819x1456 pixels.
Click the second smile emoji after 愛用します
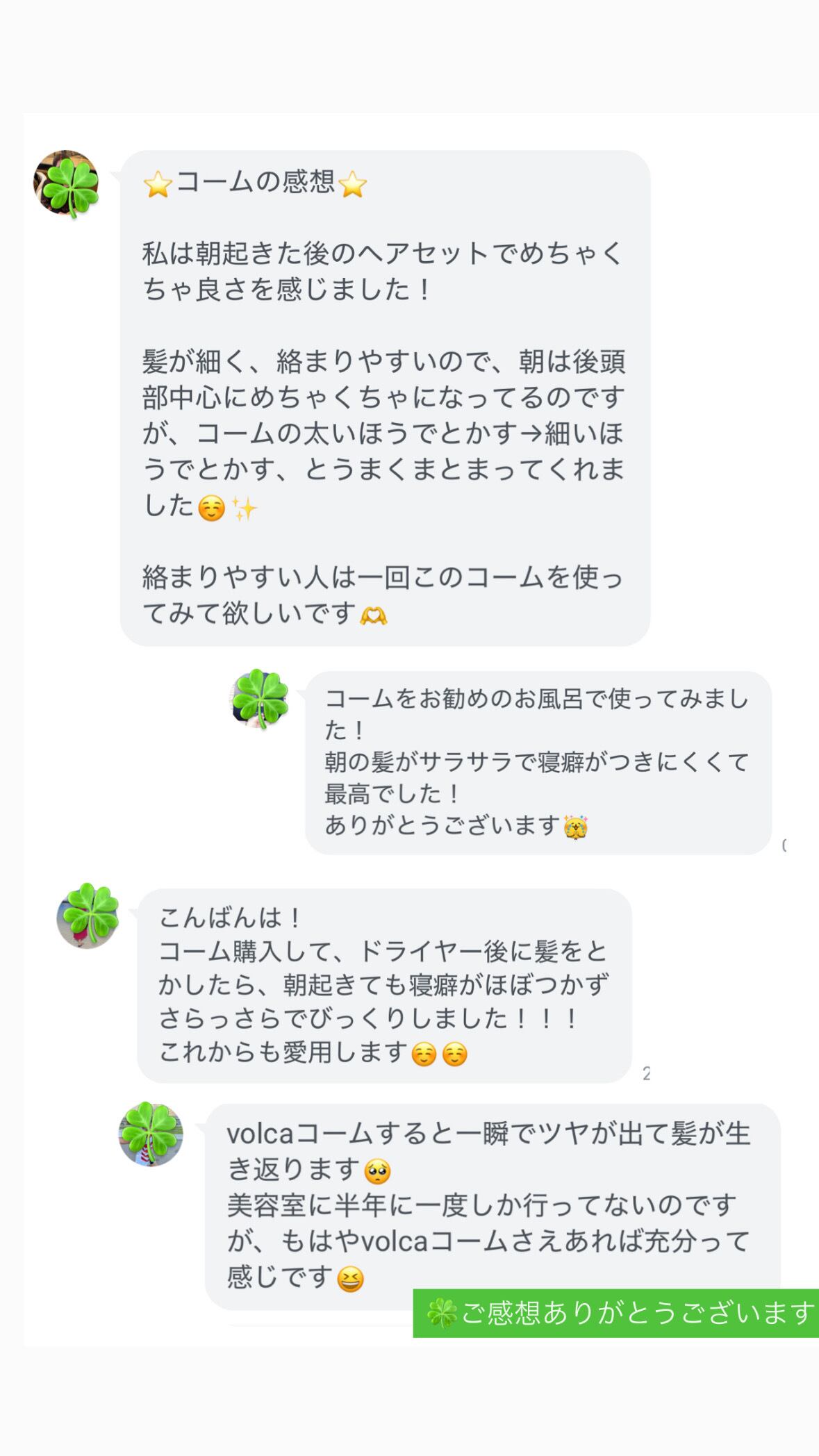(455, 1054)
